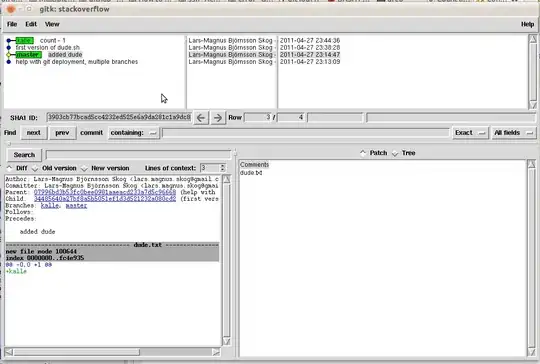Click the SHA1 ID field

119,117
